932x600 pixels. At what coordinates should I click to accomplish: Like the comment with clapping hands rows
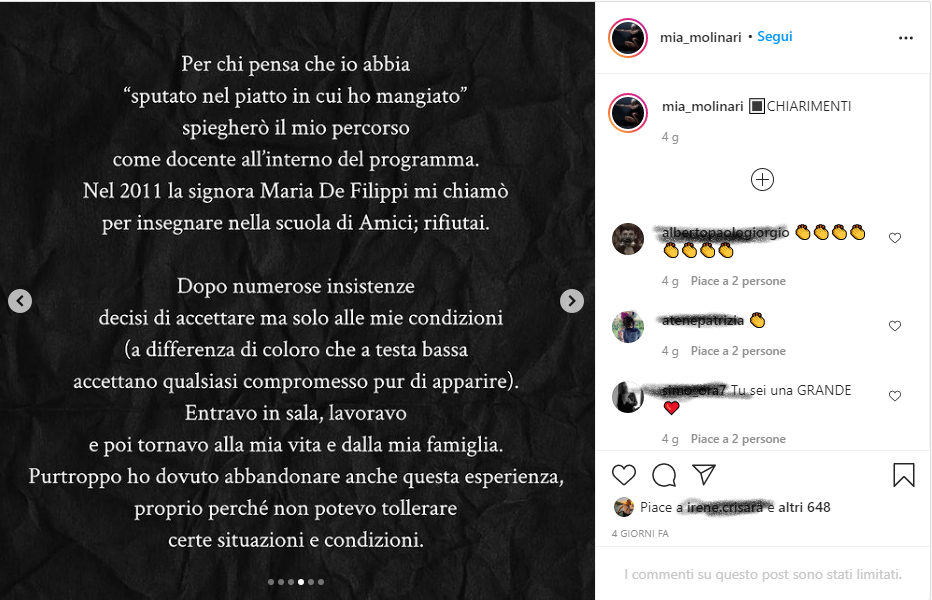tap(895, 238)
